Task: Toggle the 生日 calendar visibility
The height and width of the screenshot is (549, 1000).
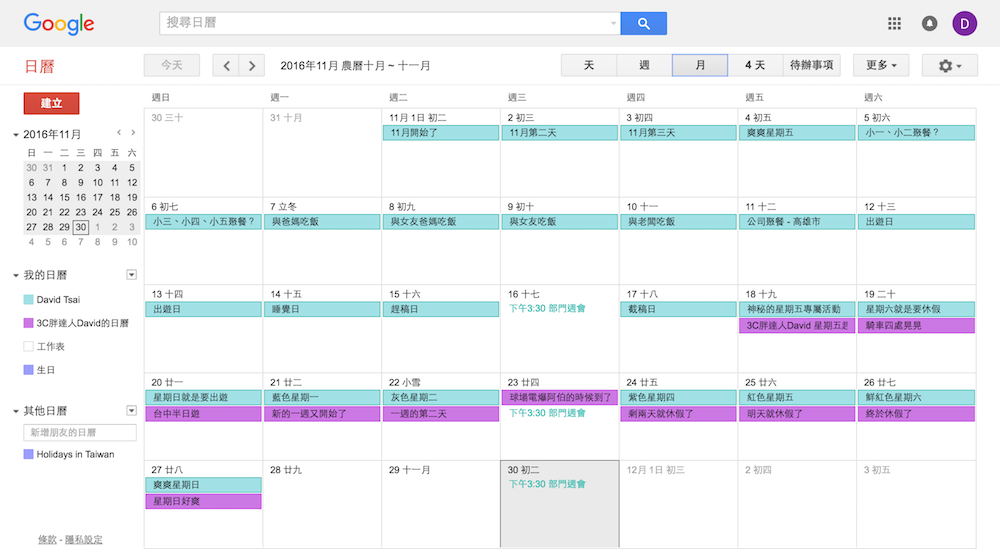Action: (x=29, y=370)
